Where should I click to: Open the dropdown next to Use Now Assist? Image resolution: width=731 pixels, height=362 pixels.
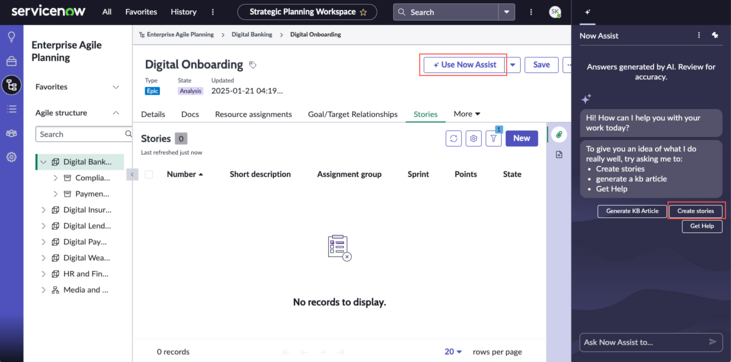point(513,65)
